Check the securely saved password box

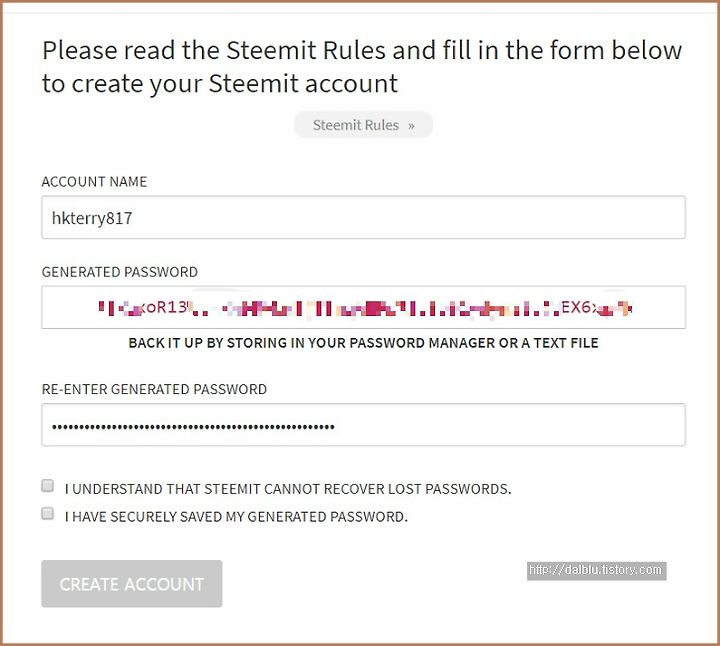[x=47, y=513]
